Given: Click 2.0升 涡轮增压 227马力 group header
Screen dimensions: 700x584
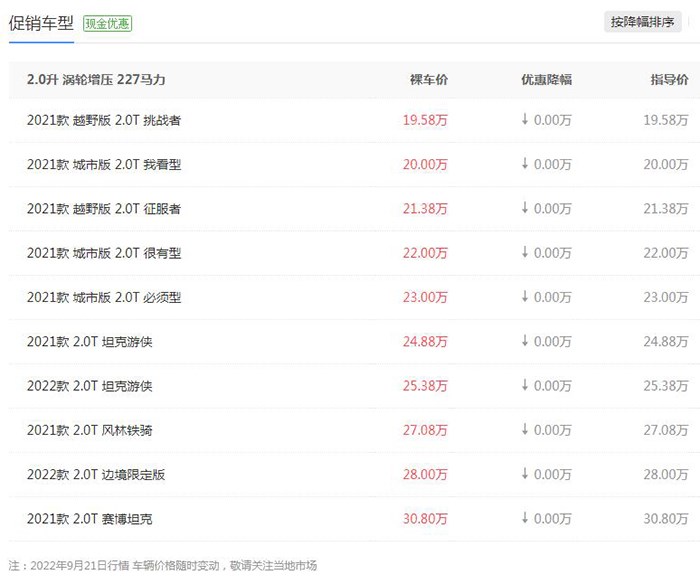Looking at the screenshot, I should [96, 80].
